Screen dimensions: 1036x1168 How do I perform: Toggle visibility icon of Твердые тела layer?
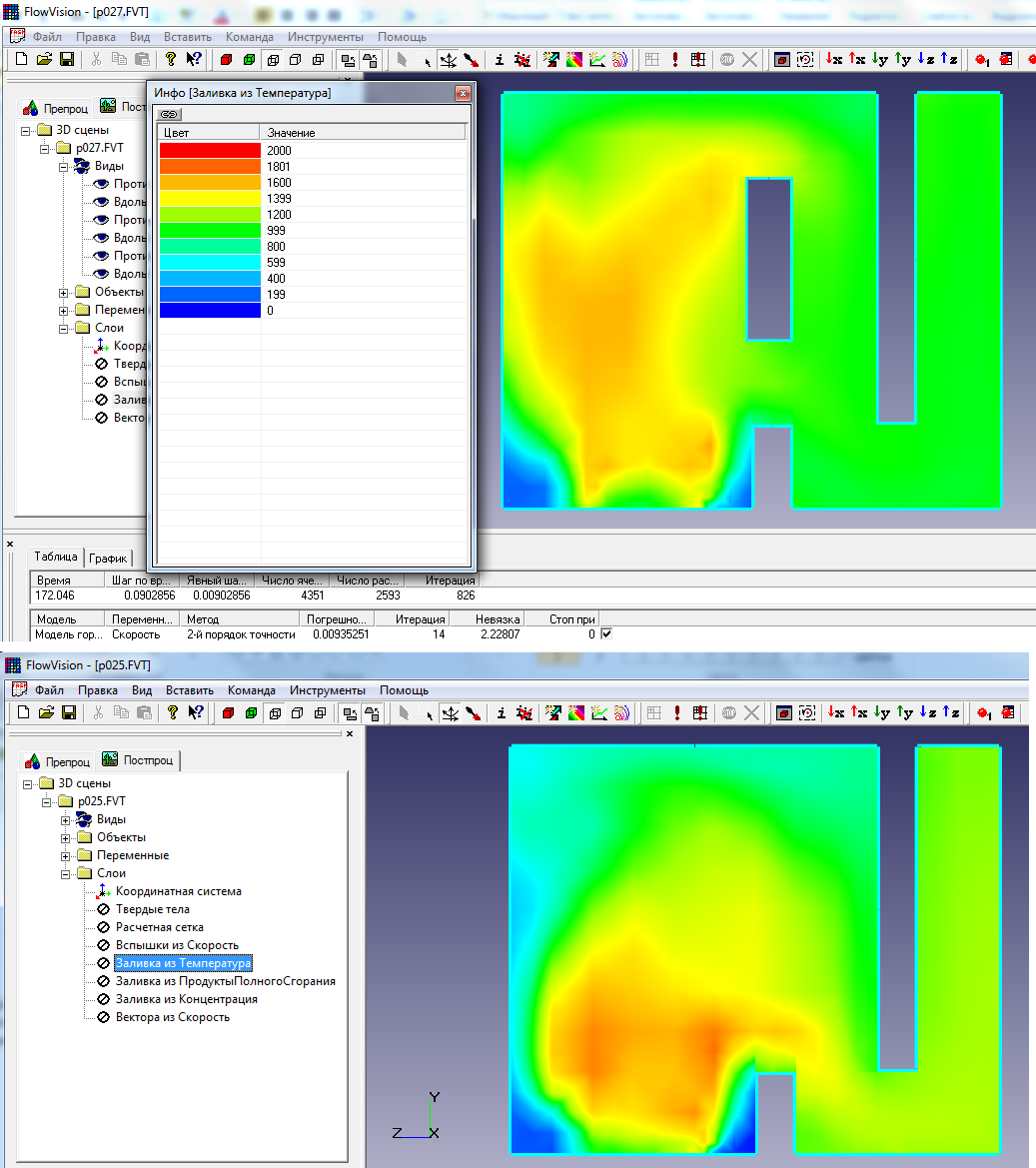[x=102, y=909]
